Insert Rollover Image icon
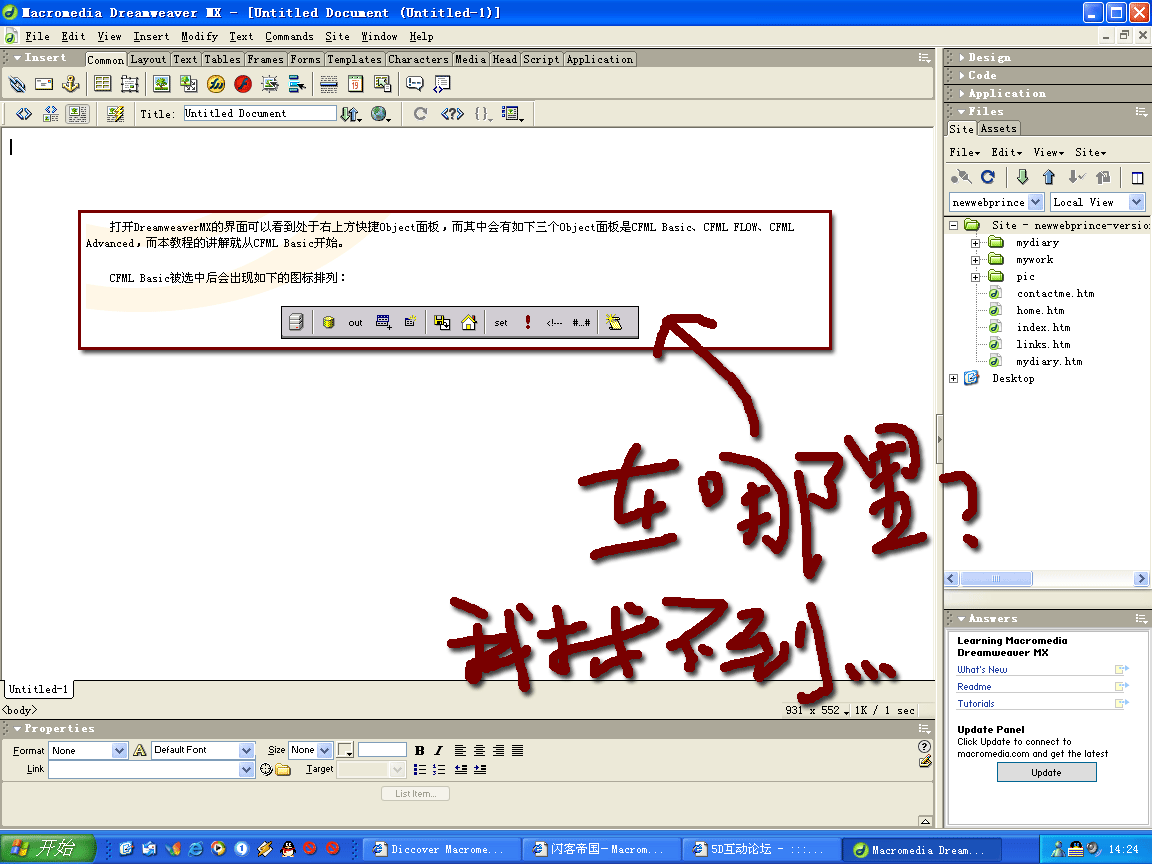 [270, 84]
